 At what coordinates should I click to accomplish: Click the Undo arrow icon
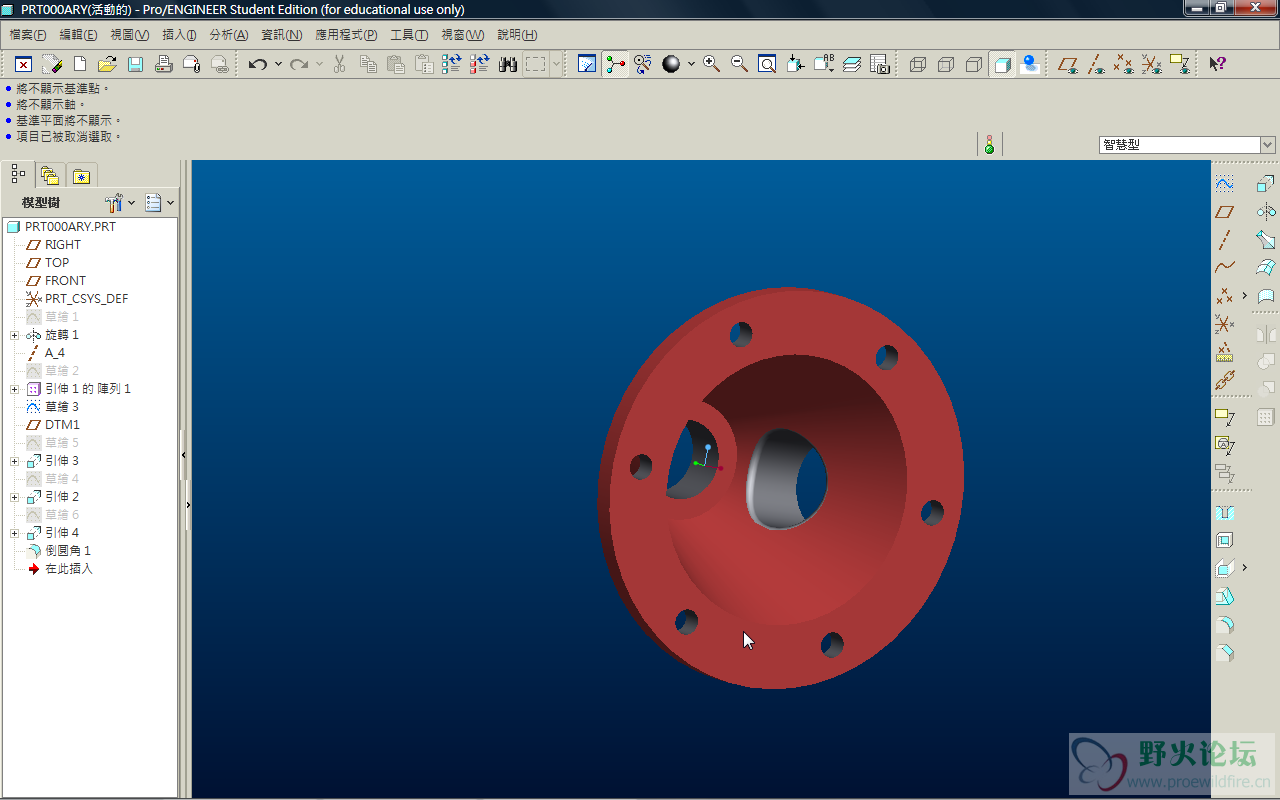(x=257, y=64)
